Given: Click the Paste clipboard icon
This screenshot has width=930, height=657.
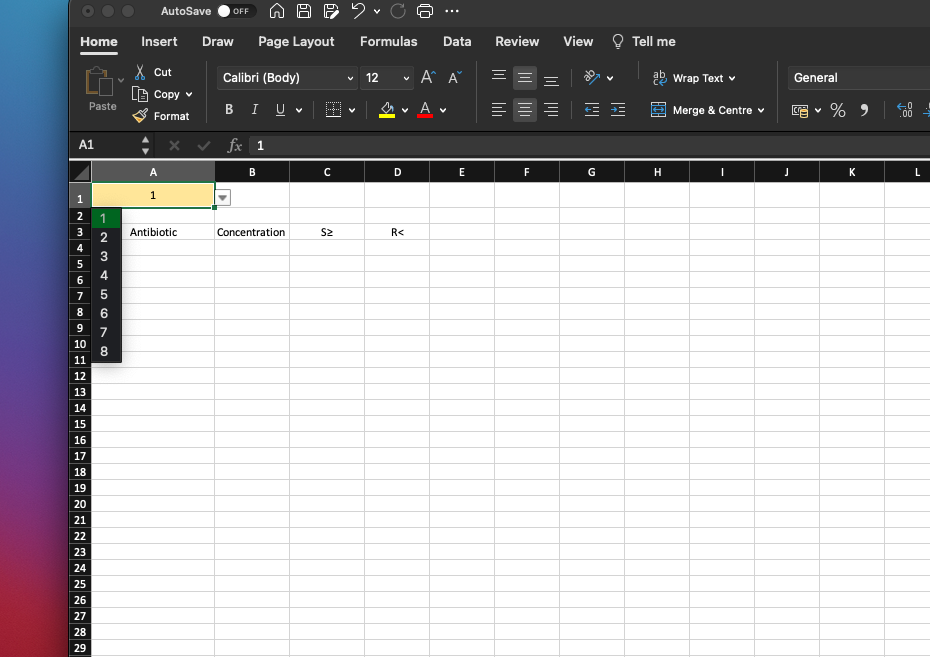Looking at the screenshot, I should 98,82.
